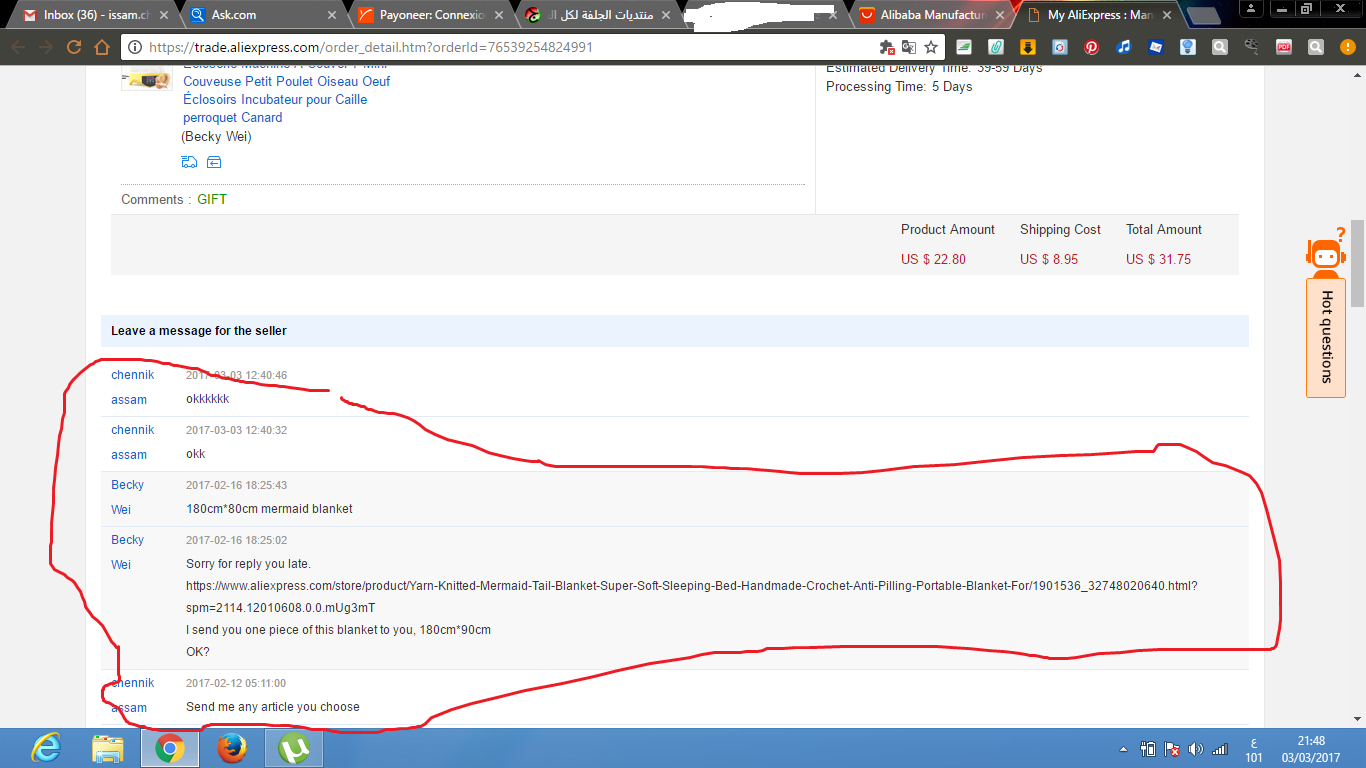
Task: Click the box icon beside the truck icon
Action: click(x=214, y=162)
